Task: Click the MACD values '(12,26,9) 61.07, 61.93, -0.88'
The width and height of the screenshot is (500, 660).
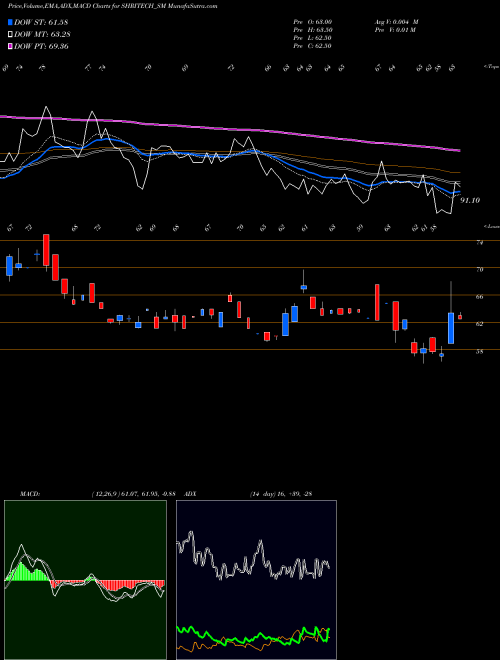Action: (133, 494)
